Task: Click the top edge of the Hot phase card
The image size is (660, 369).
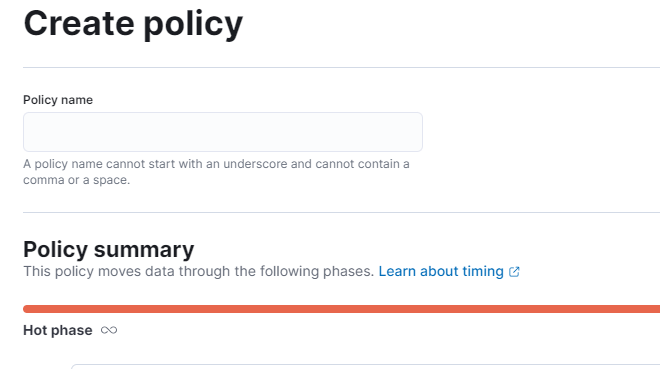Action: point(365,365)
